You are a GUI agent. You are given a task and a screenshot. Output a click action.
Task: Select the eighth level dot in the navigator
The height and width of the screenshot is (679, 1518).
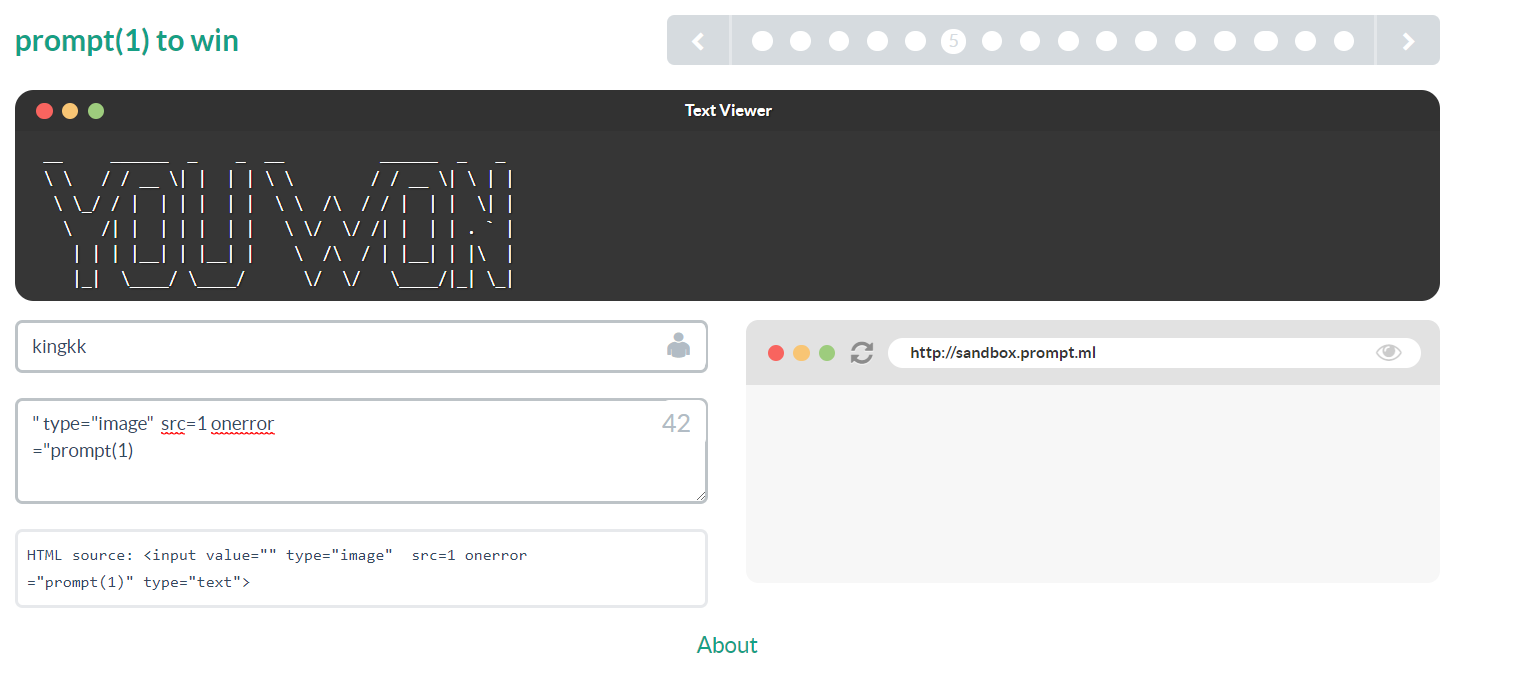[1030, 41]
